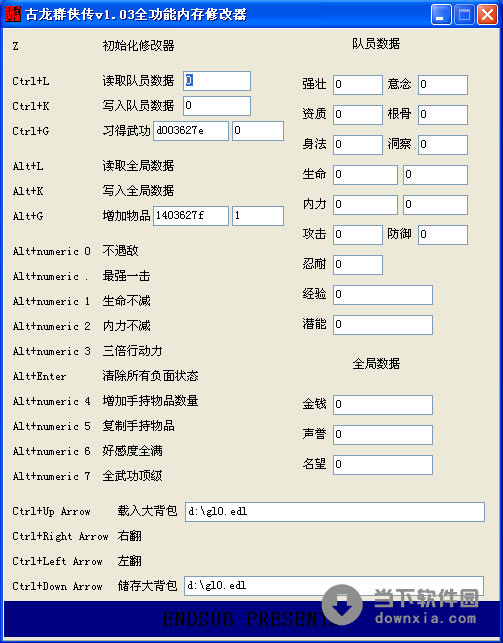Click the 潜能 input field
Viewport: 503px width, 643px height.
383,324
